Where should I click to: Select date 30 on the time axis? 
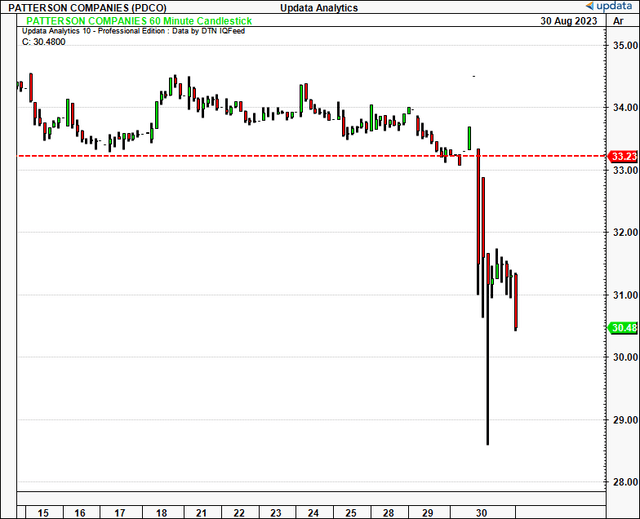point(481,512)
